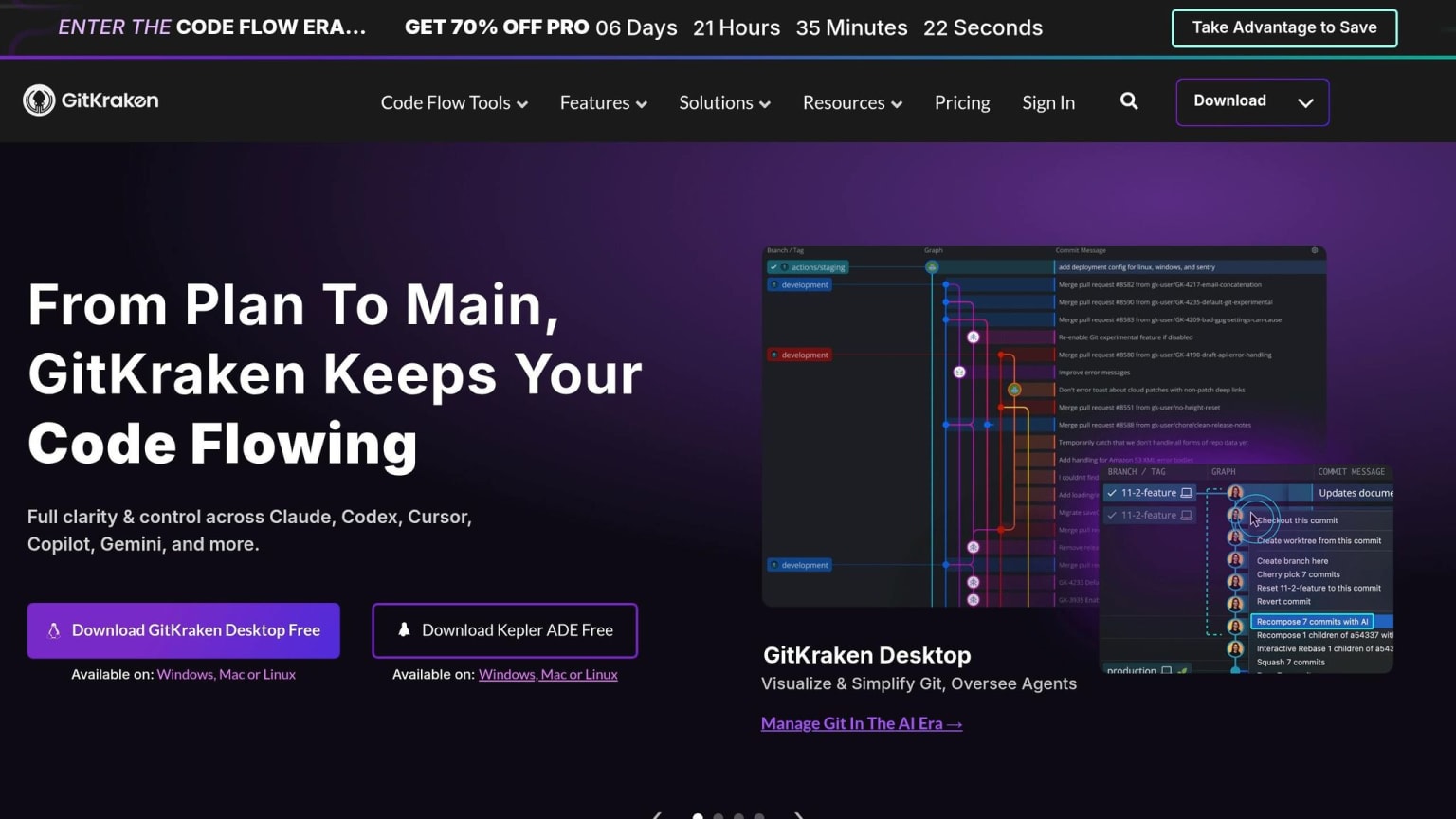Click the '35 Minutes' countdown value
The height and width of the screenshot is (819, 1456).
tap(851, 27)
